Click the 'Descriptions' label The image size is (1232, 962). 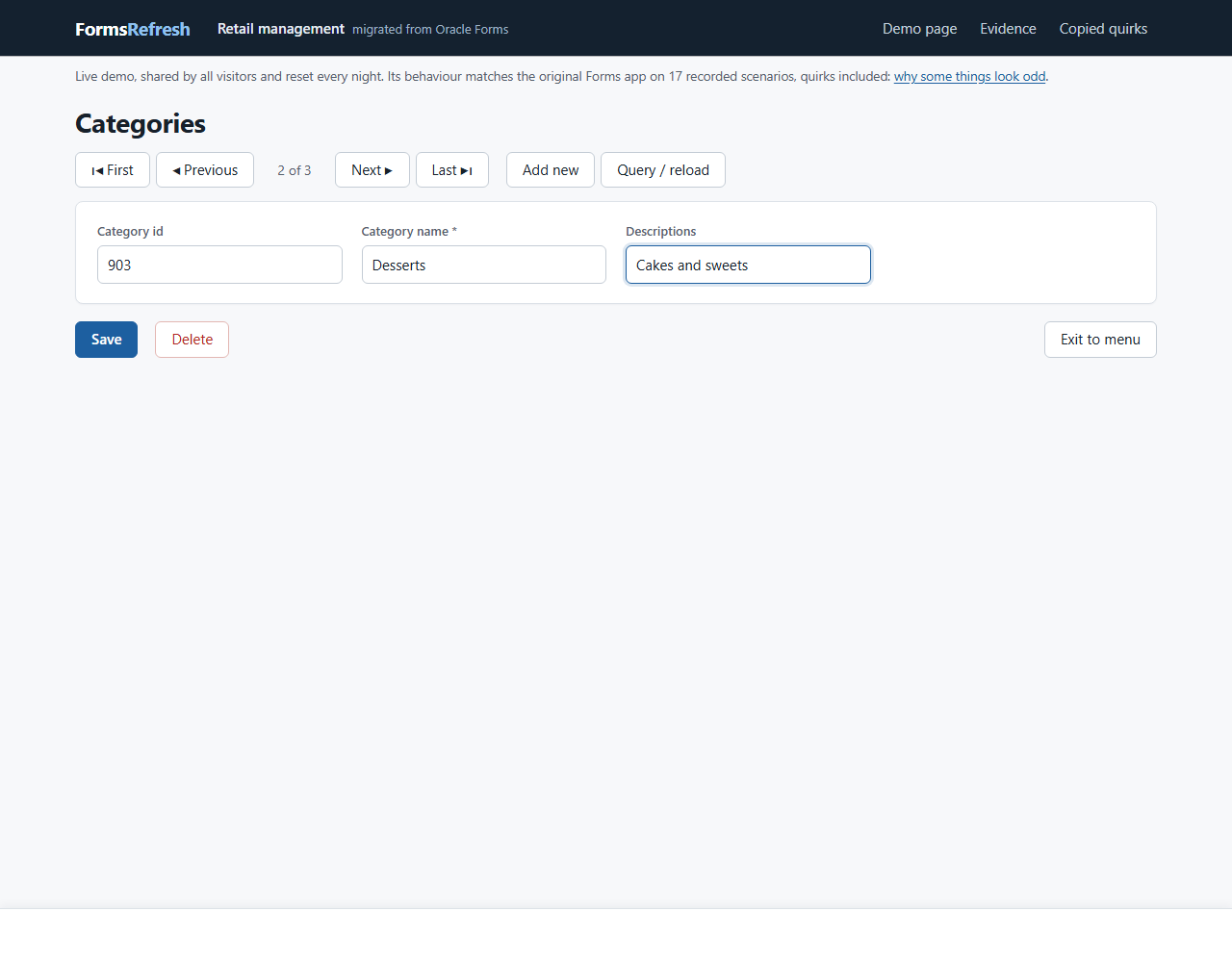(x=660, y=232)
